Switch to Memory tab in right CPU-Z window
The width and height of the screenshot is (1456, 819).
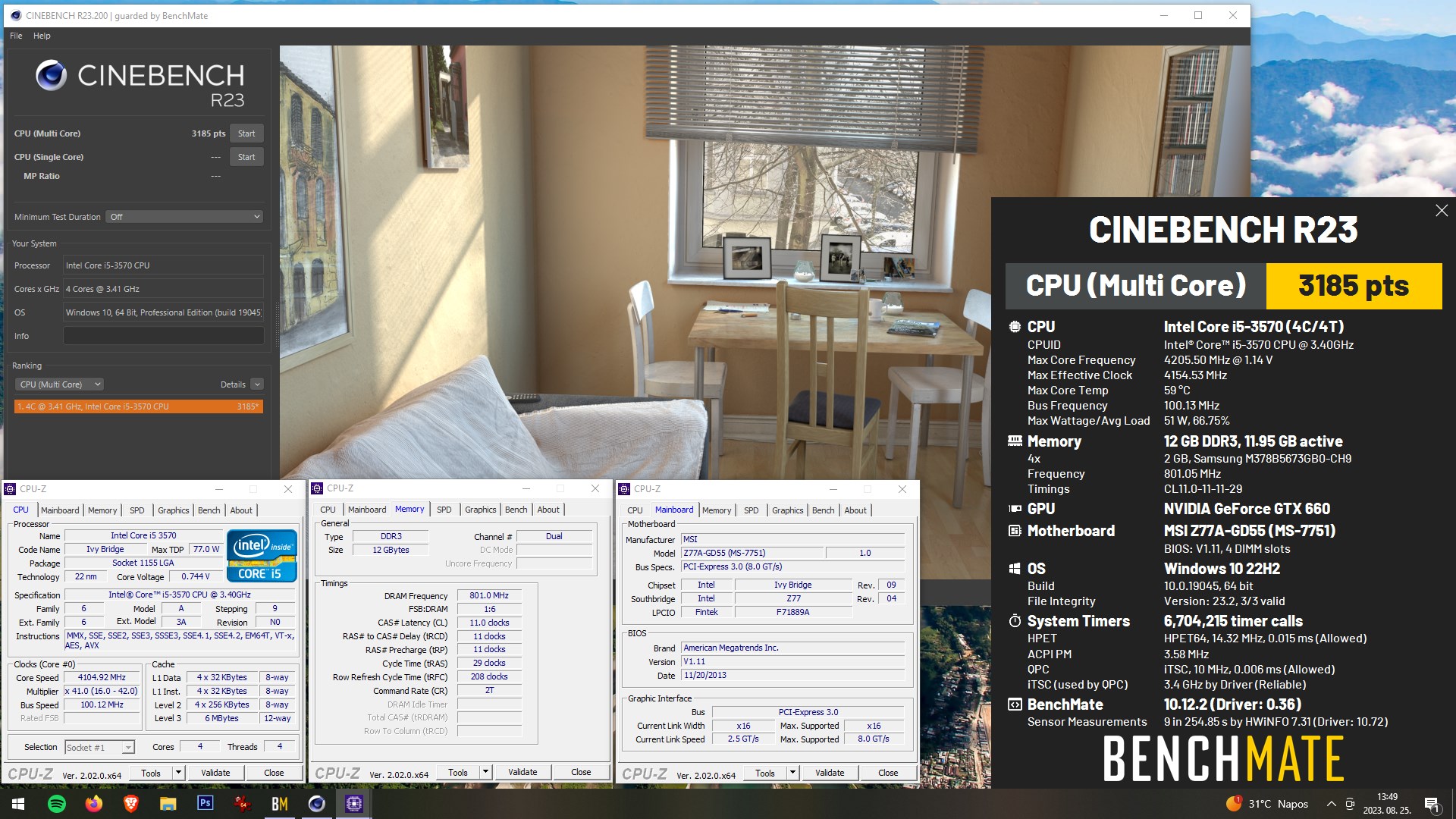click(x=717, y=510)
